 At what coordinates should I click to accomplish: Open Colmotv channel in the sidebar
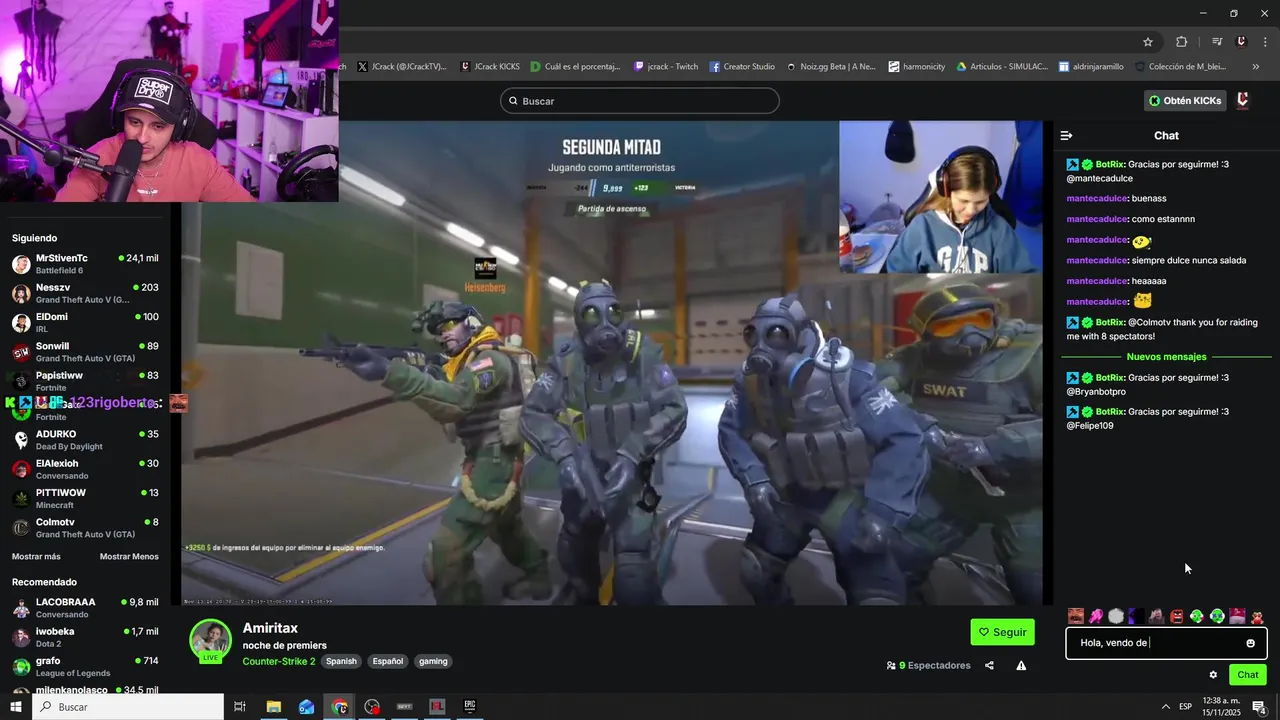point(85,528)
